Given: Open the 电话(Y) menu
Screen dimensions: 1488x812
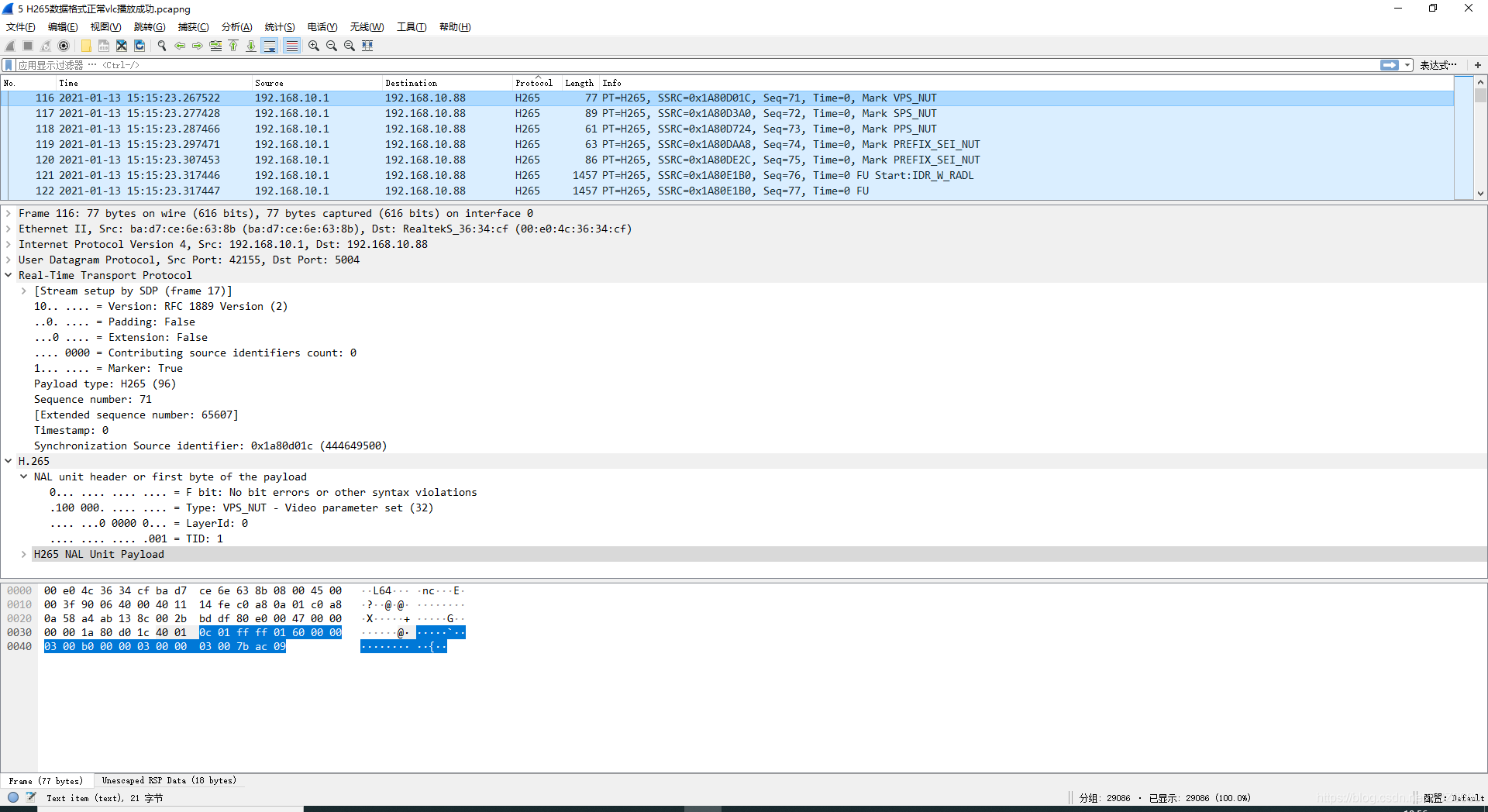Looking at the screenshot, I should click(322, 27).
